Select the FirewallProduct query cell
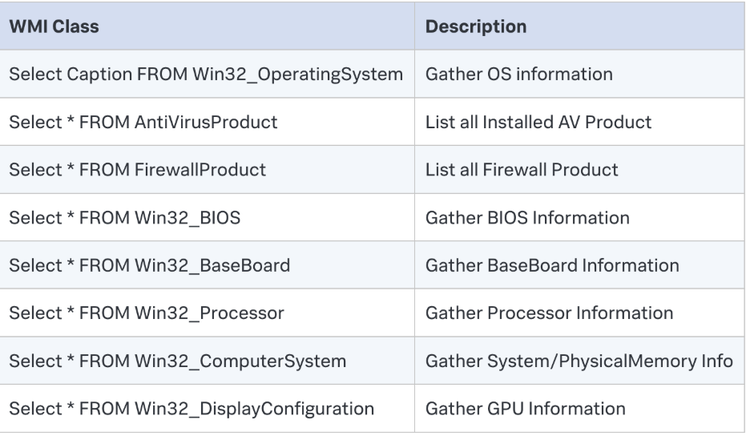This screenshot has height=440, width=750. coord(137,170)
